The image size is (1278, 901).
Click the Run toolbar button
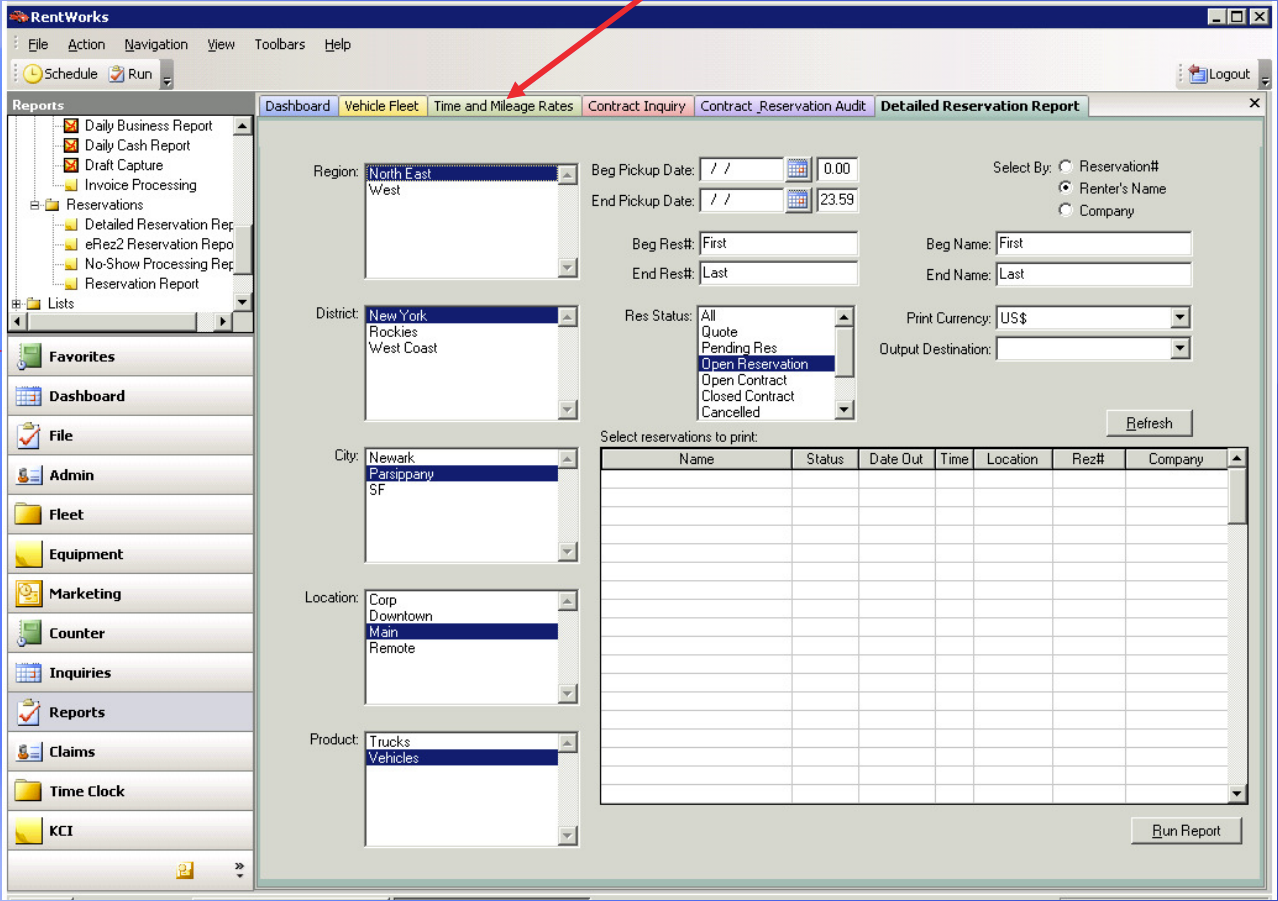pyautogui.click(x=130, y=74)
